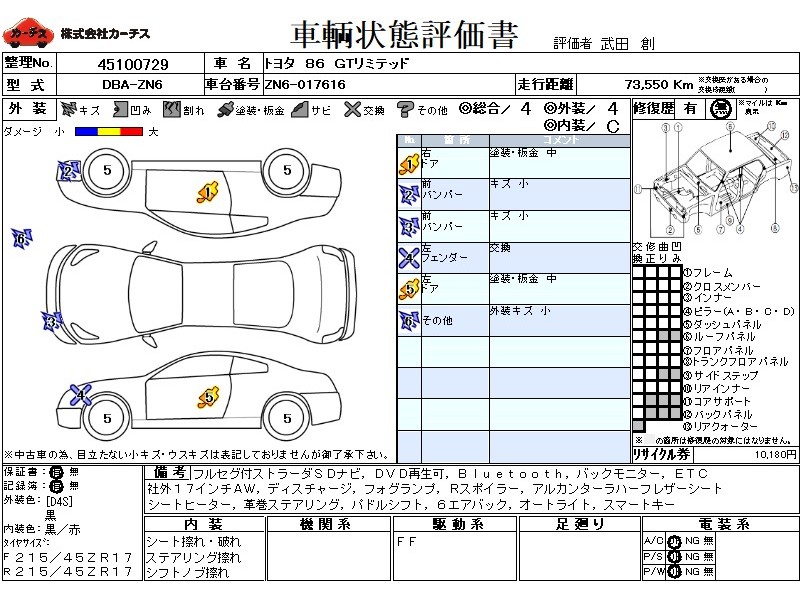Click the car name トヨタ 86 GTリミテッド
Image resolution: width=800 pixels, height=600 pixels.
[x=337, y=64]
